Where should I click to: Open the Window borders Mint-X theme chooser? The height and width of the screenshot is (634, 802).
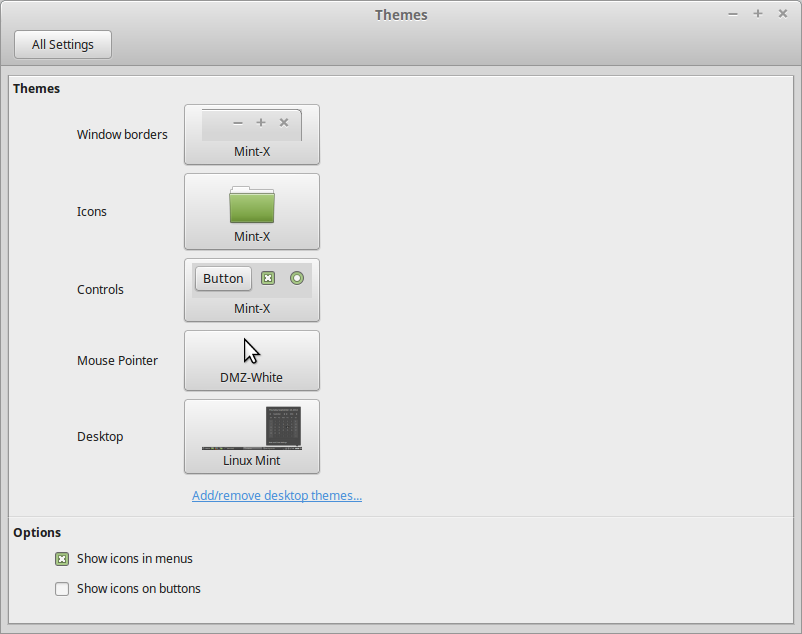(252, 134)
